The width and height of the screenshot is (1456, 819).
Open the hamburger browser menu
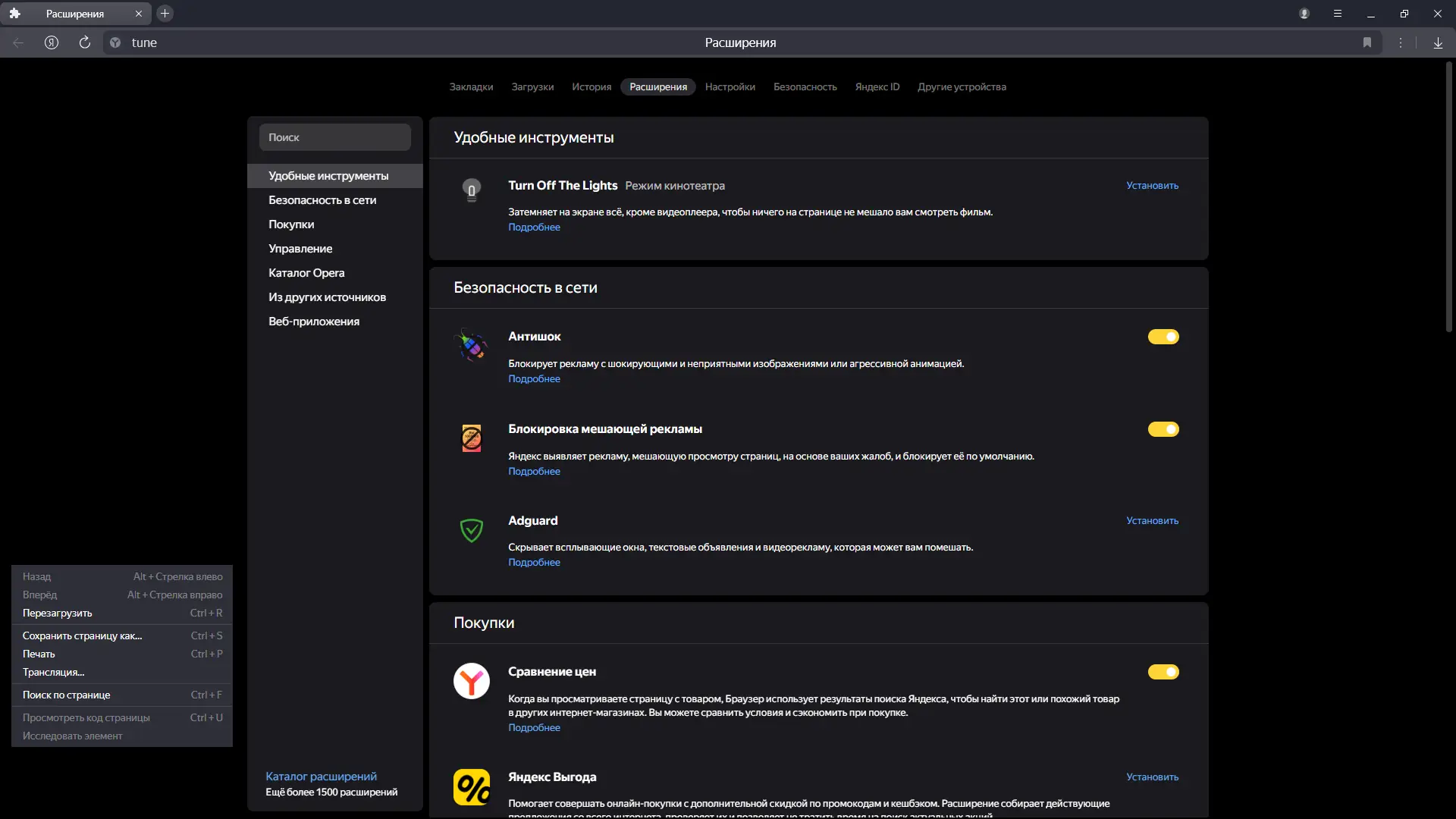coord(1338,14)
